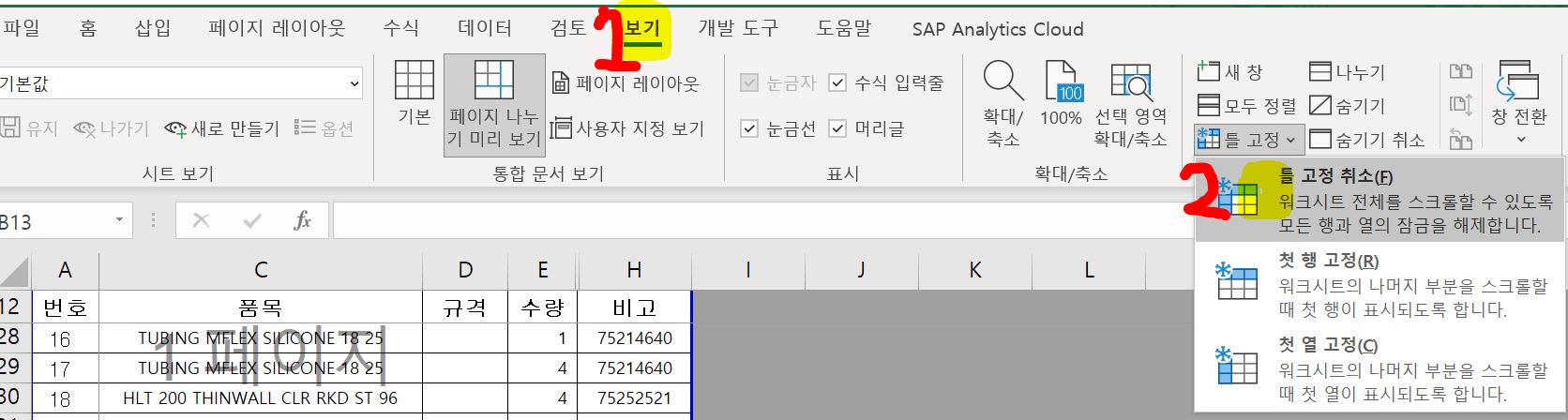Open the 개발 도구 tab
This screenshot has height=420, width=1568.
tap(738, 28)
